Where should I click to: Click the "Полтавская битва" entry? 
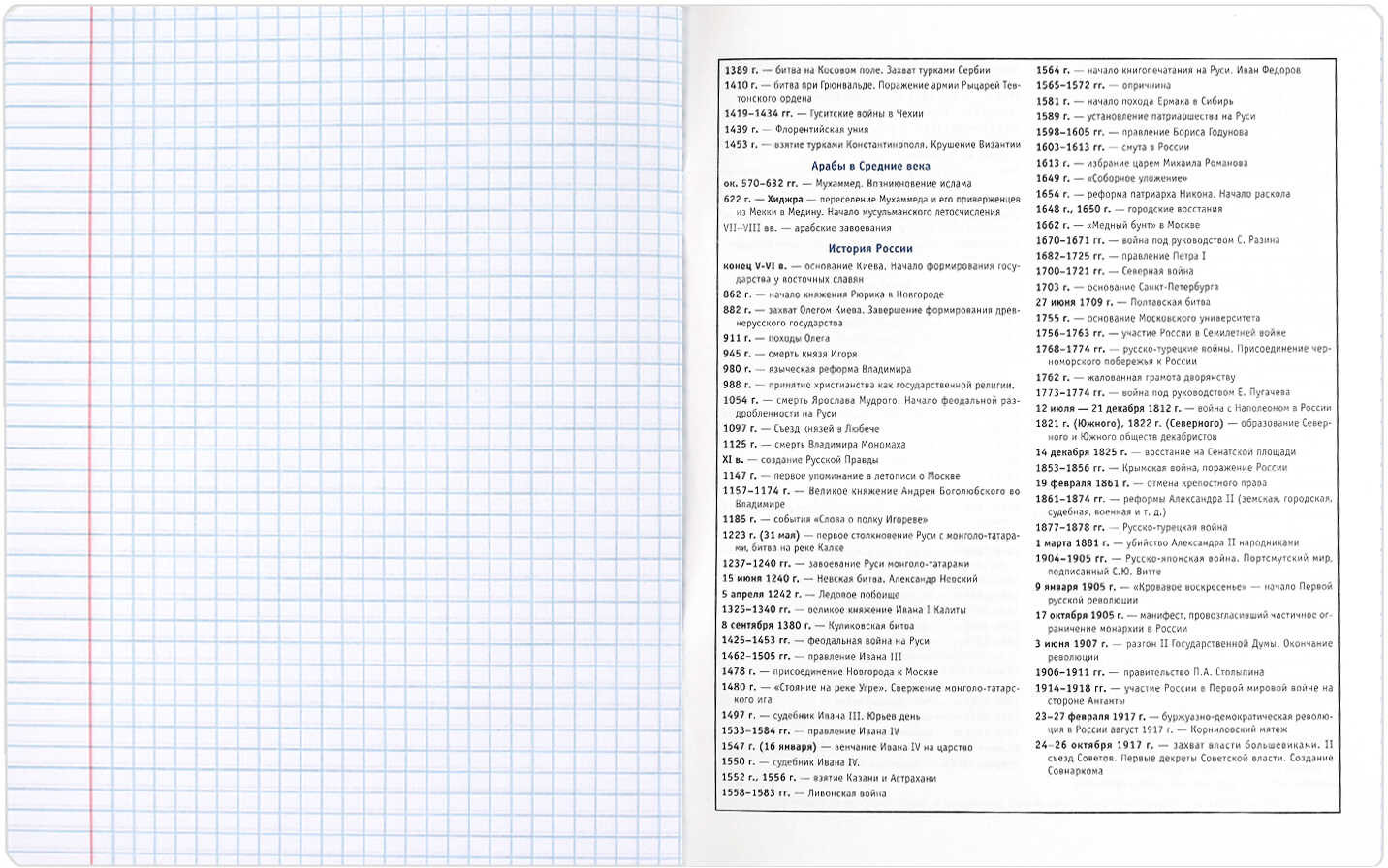(1121, 302)
